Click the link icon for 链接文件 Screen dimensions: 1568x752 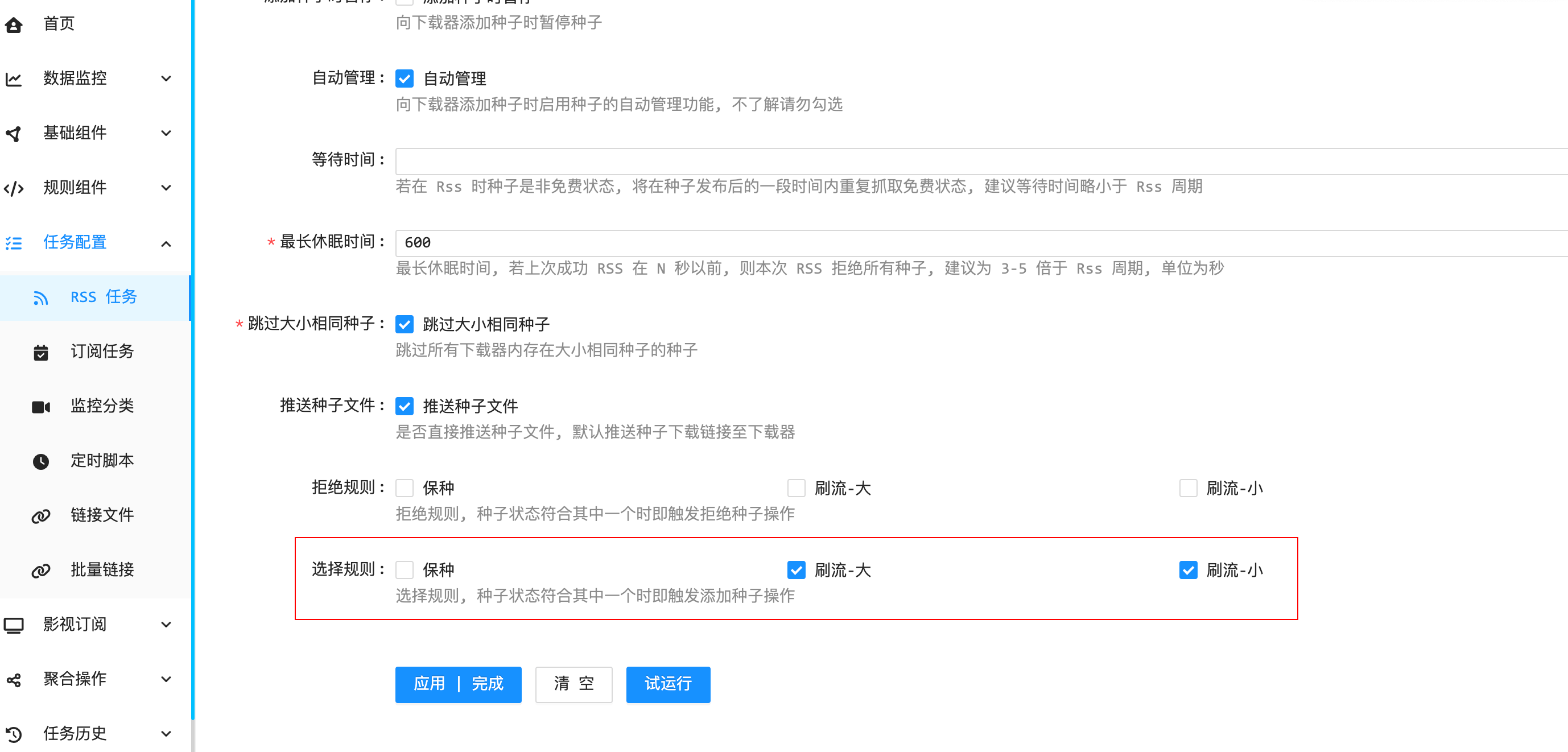point(41,516)
